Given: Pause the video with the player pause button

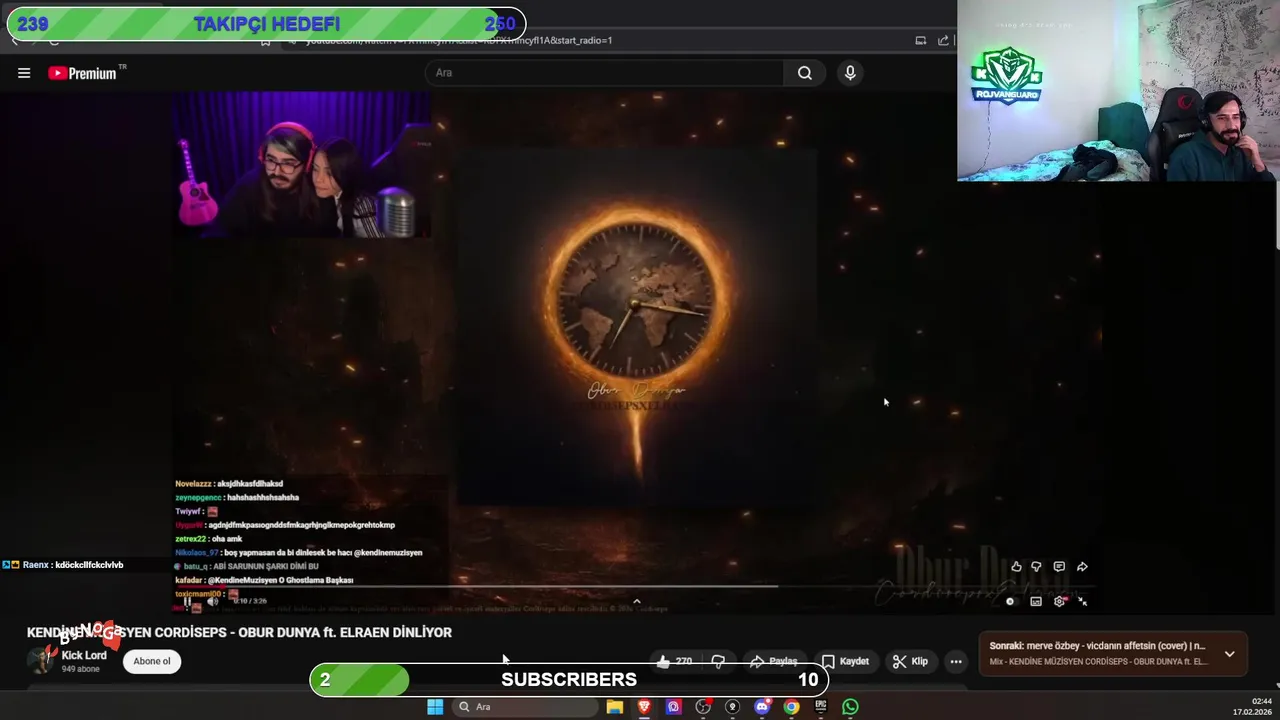Looking at the screenshot, I should pyautogui.click(x=187, y=601).
